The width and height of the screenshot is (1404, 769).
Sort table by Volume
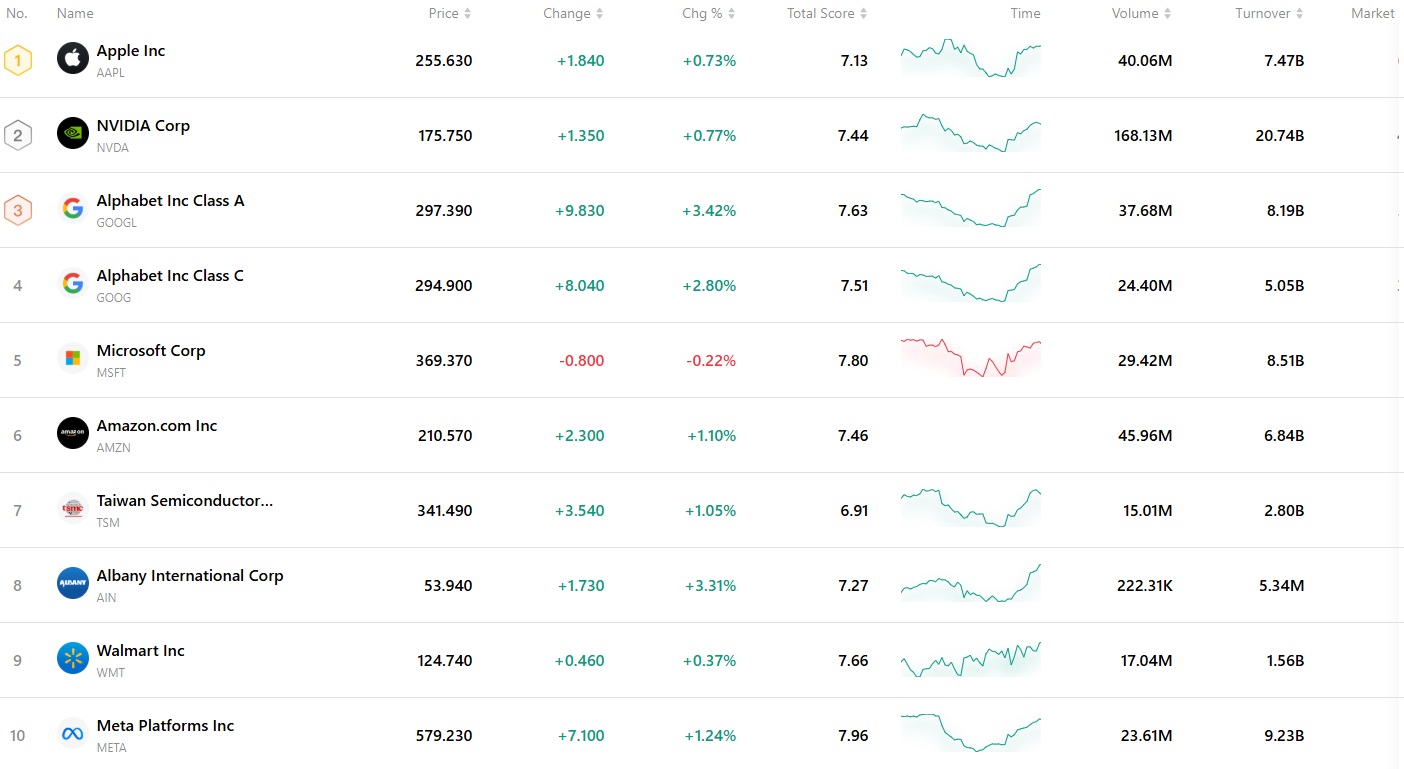click(1141, 14)
